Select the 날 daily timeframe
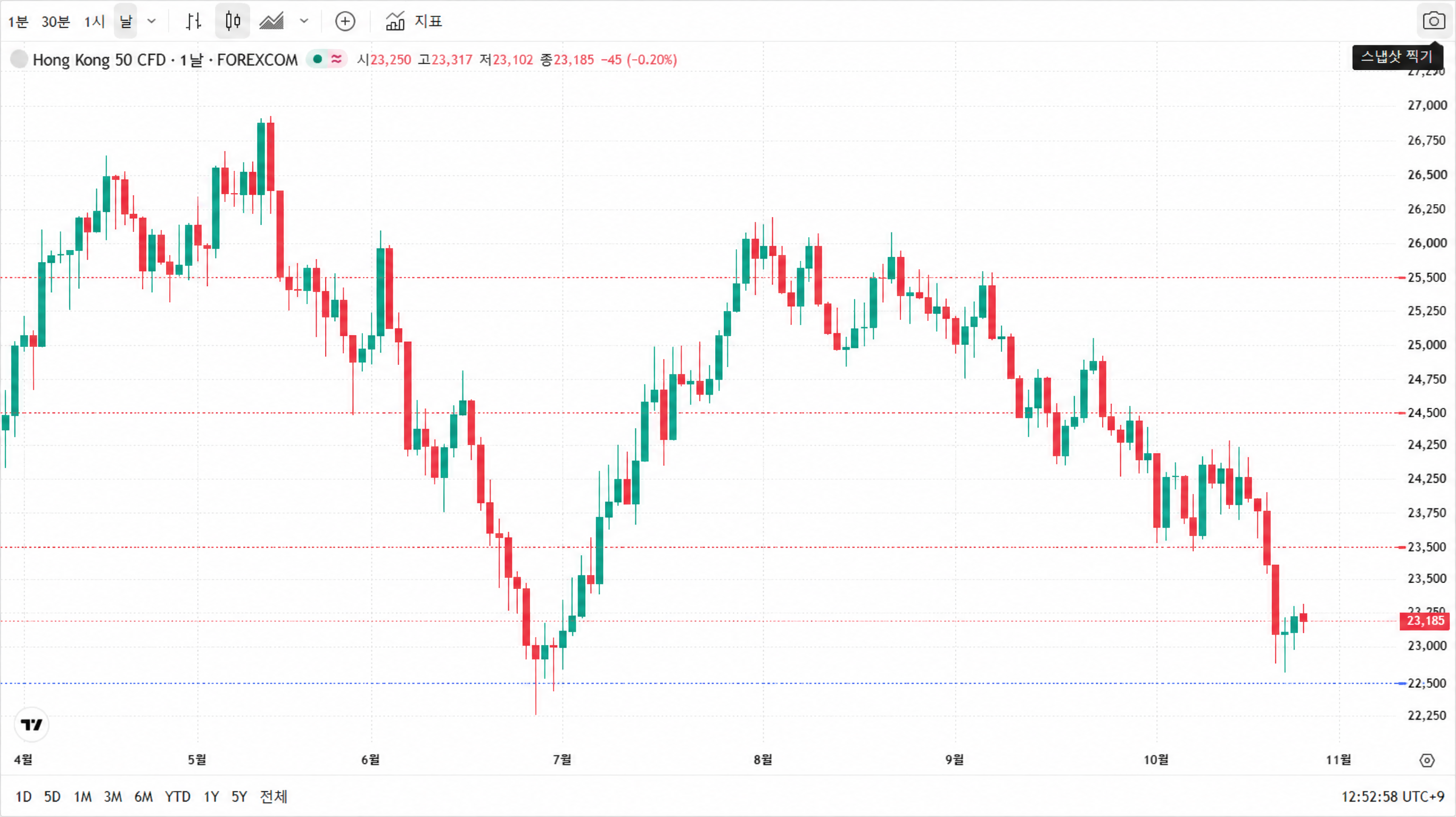 tap(126, 21)
